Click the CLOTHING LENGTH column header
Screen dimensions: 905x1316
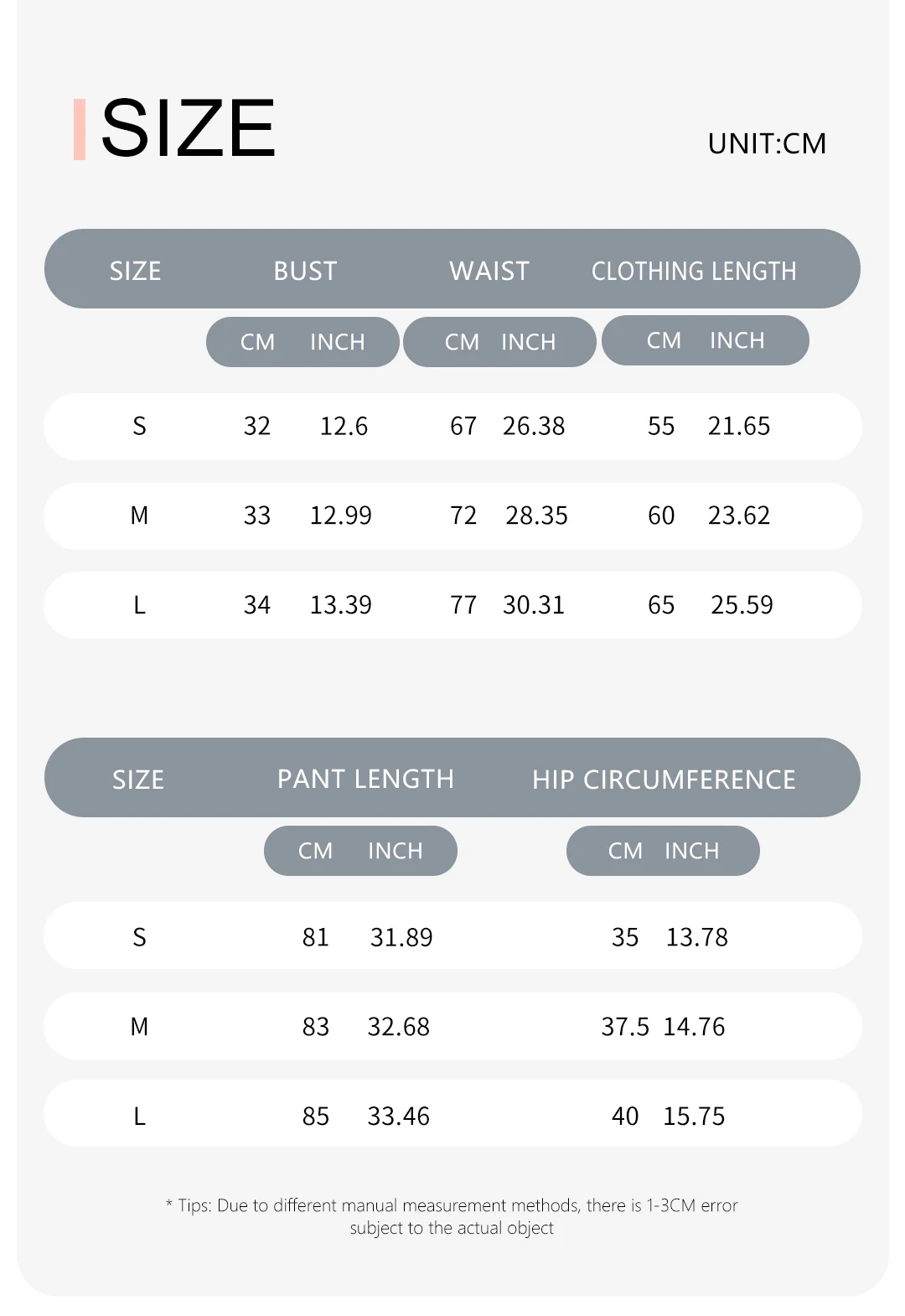point(694,271)
